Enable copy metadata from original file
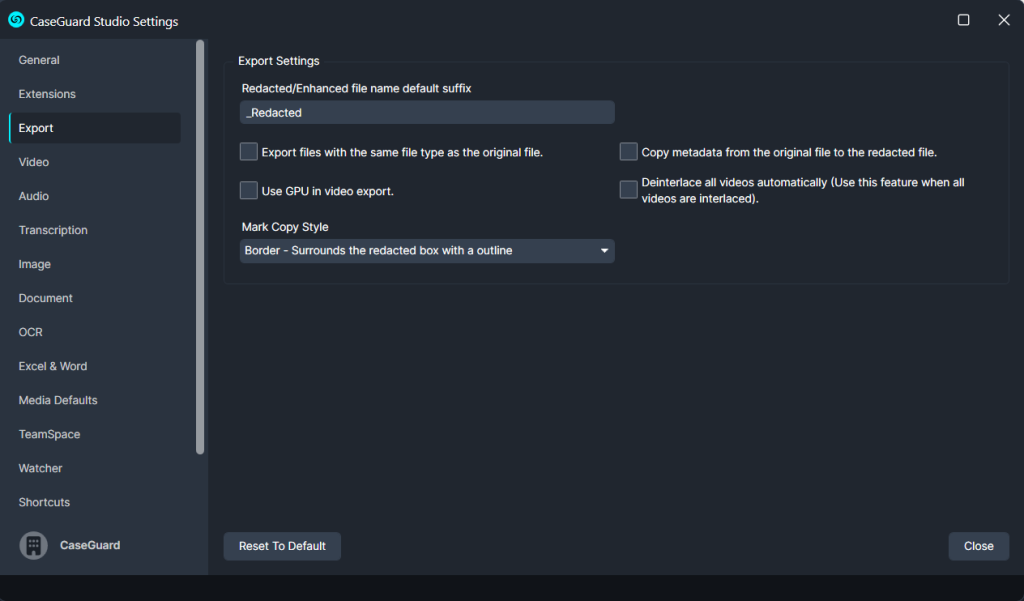1024x601 pixels. [628, 152]
